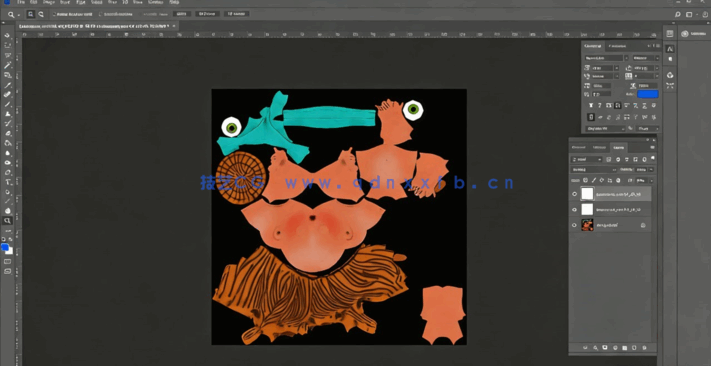
Task: Change screen mode icon in toolbar
Action: tap(7, 271)
